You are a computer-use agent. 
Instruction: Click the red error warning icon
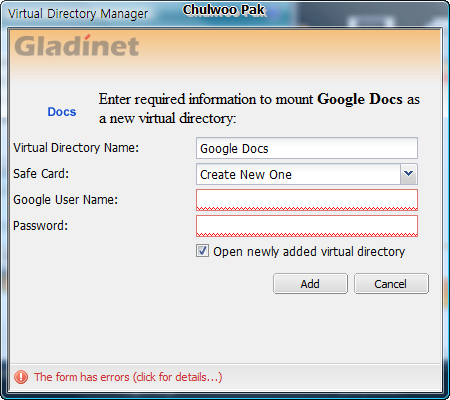(21, 377)
